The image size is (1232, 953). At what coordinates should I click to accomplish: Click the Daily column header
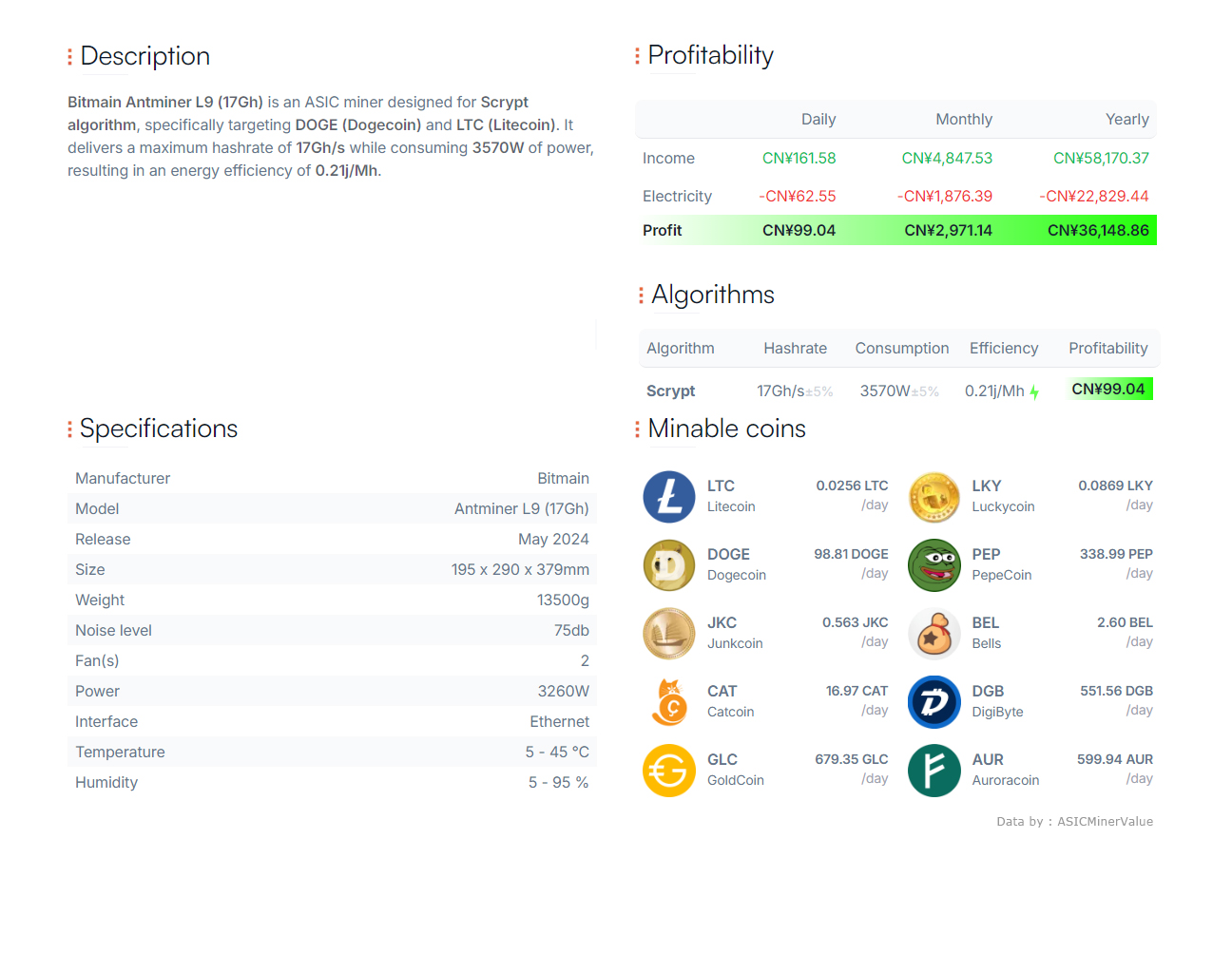coord(818,120)
